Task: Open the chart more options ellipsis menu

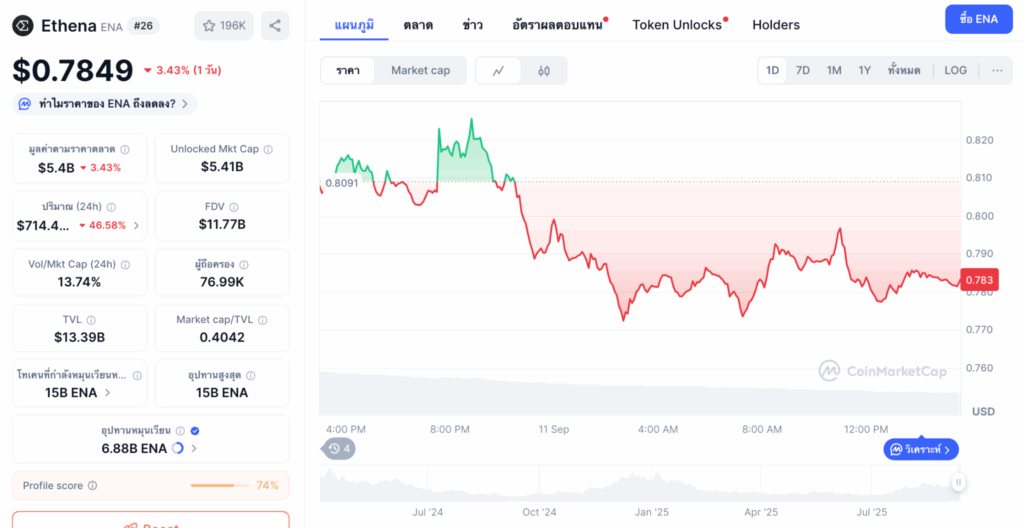Action: (997, 70)
